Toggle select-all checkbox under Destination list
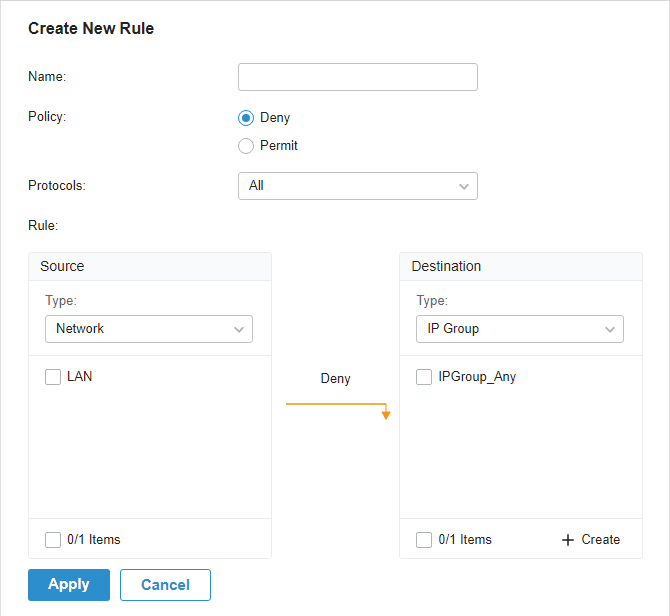This screenshot has width=670, height=616. (424, 540)
